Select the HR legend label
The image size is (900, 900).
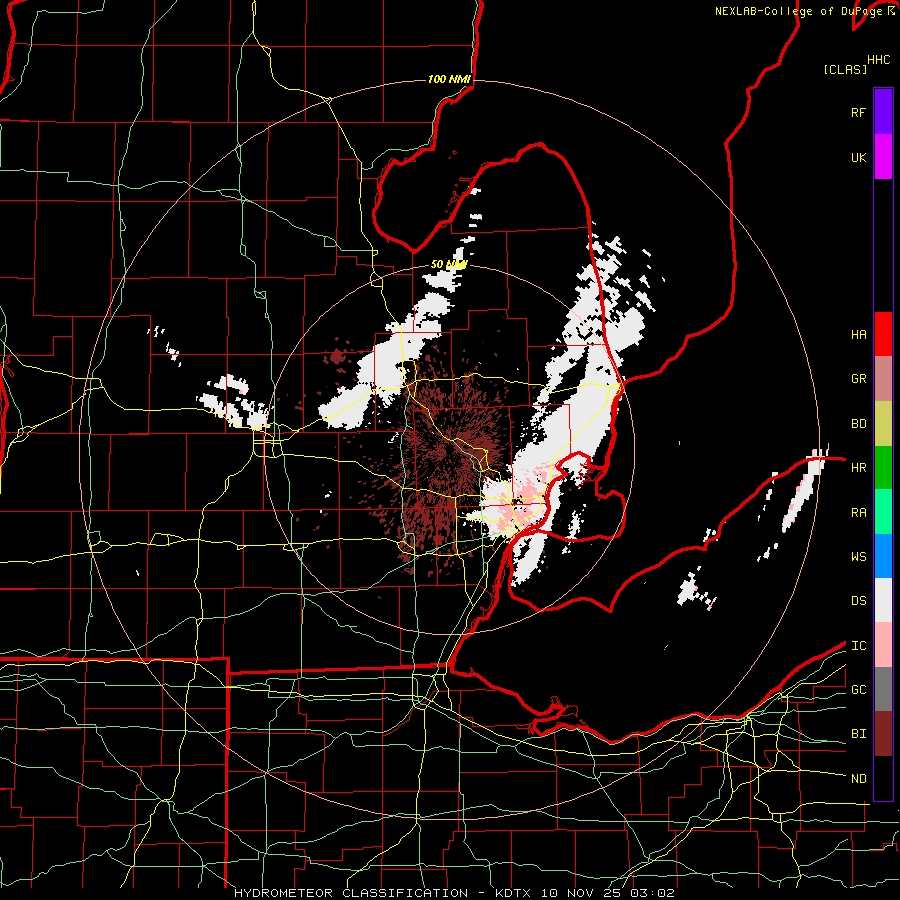coord(858,468)
